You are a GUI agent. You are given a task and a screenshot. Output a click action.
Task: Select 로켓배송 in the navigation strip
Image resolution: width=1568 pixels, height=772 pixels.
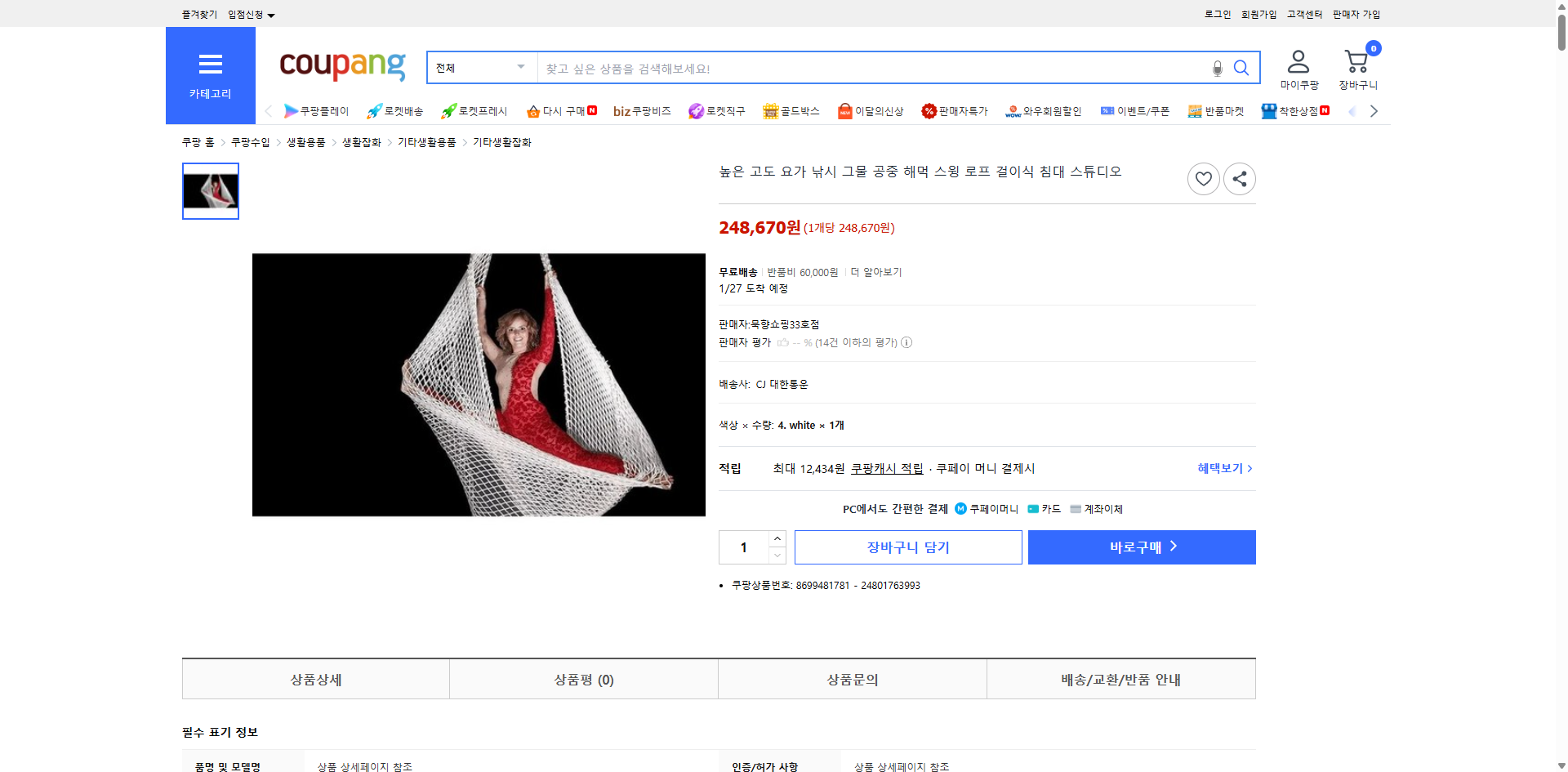[394, 111]
